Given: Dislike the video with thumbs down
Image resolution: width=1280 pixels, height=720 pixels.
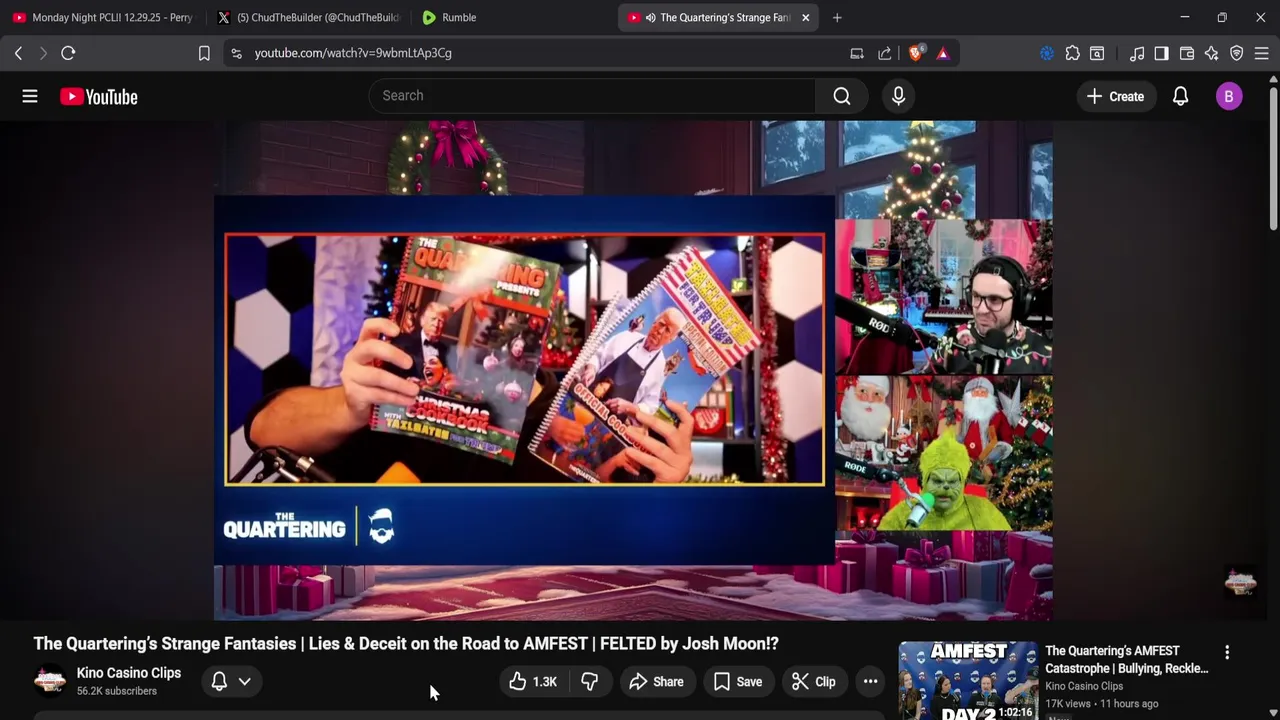Looking at the screenshot, I should tap(589, 682).
